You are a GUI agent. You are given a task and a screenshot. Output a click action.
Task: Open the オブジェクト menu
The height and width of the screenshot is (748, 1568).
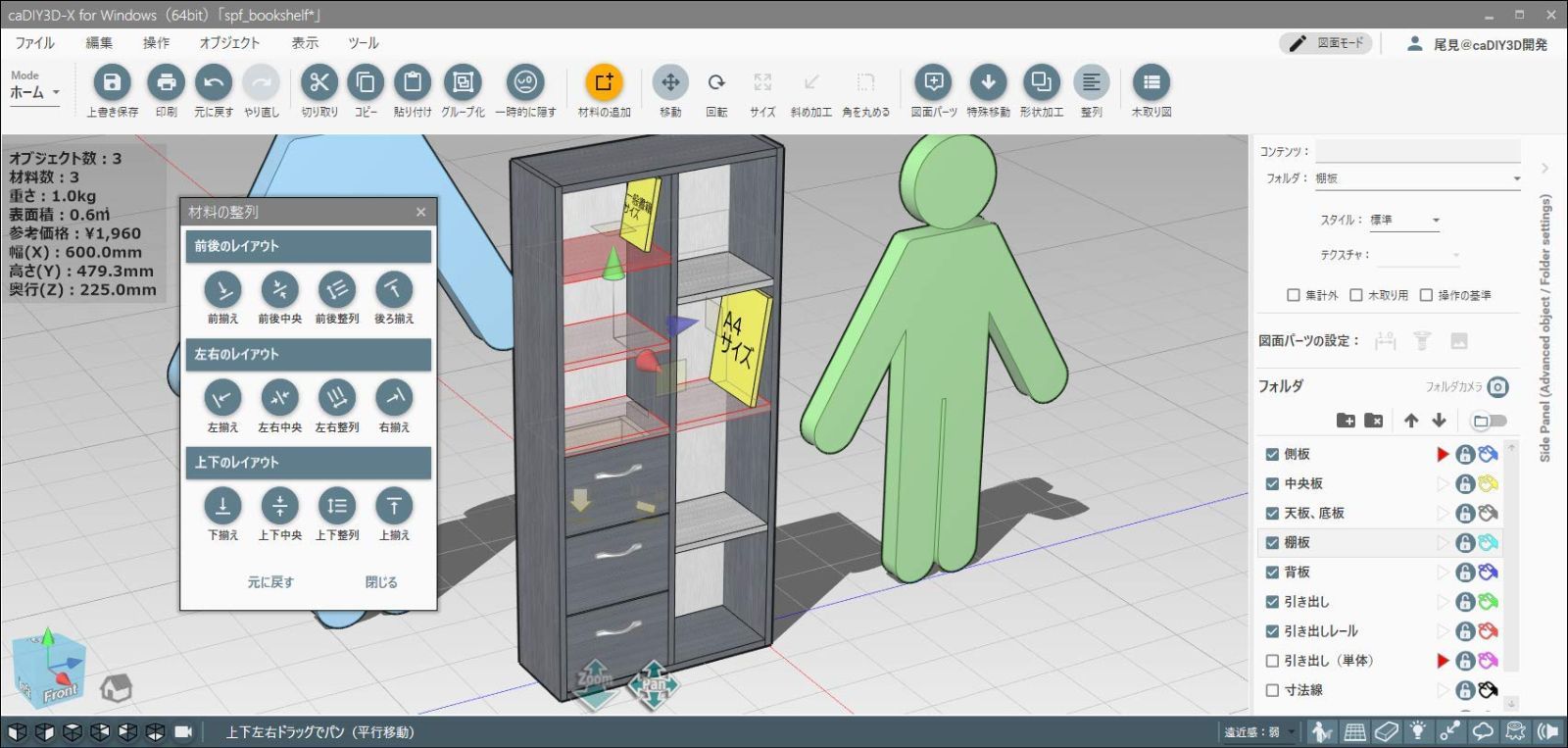click(229, 43)
